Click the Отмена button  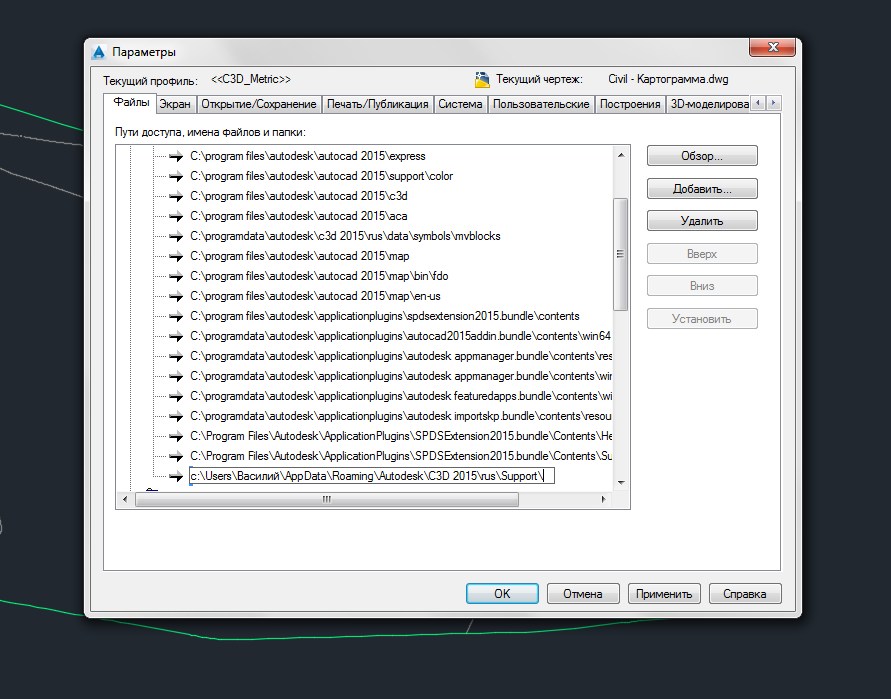tap(583, 594)
